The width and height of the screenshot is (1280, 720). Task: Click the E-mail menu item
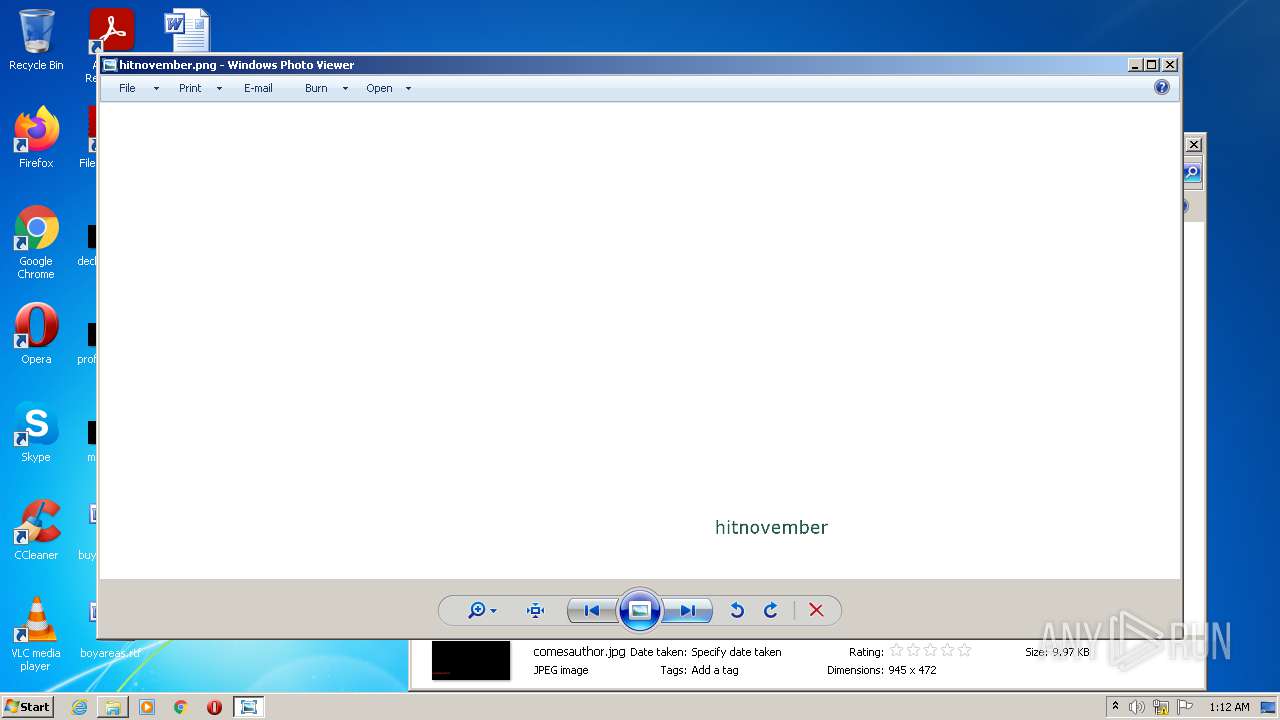[258, 88]
